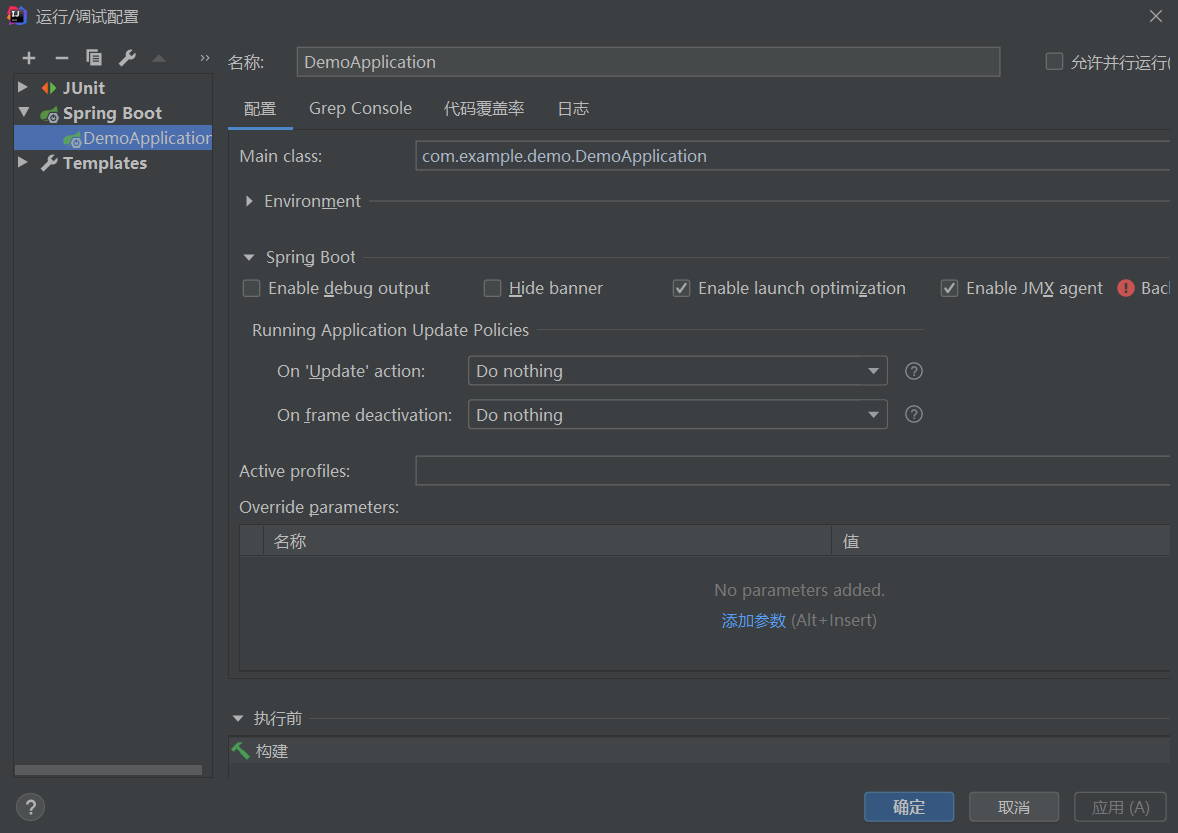This screenshot has height=833, width=1178.
Task: Click into the Main class field
Action: pyautogui.click(x=793, y=156)
